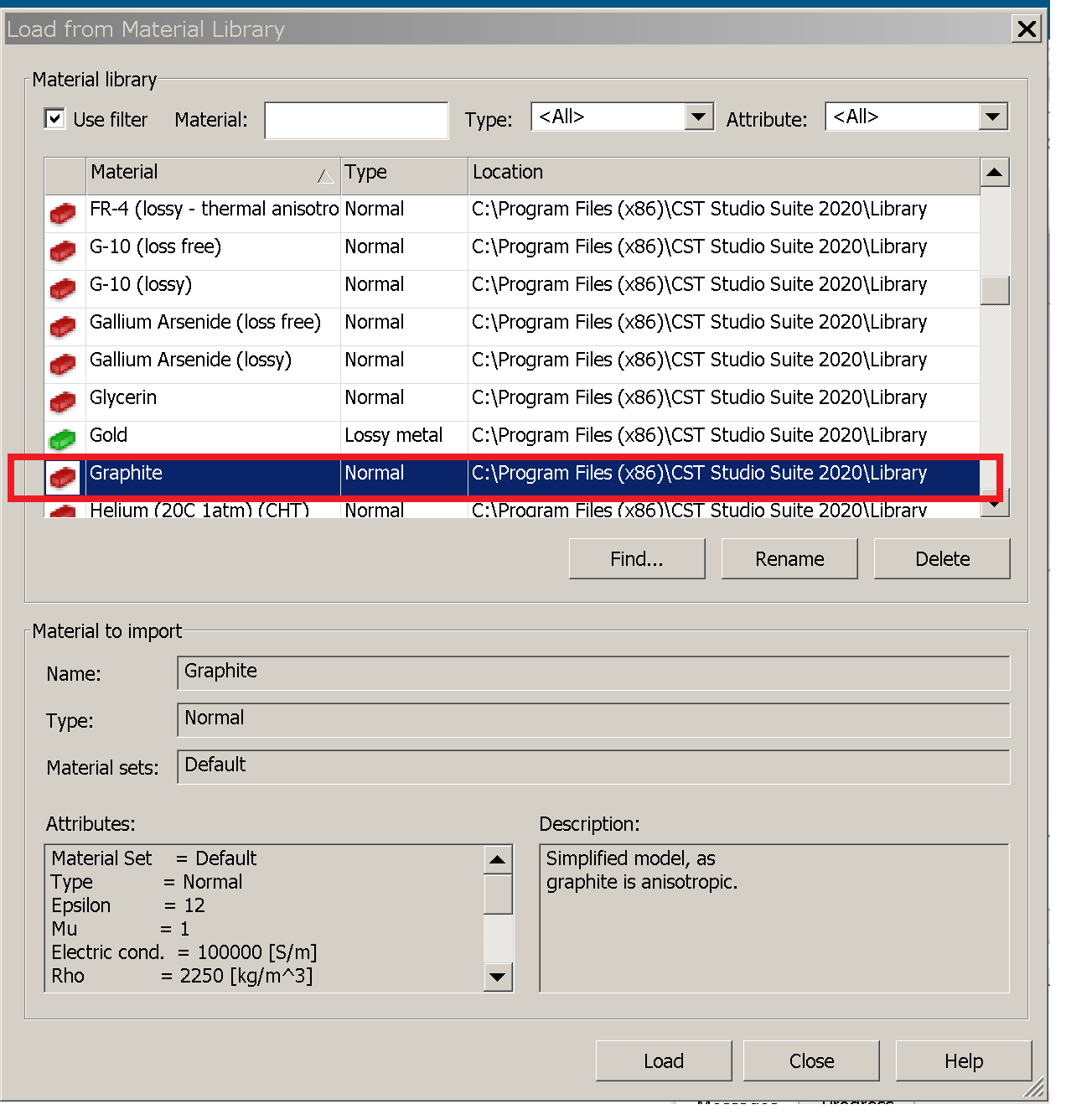The height and width of the screenshot is (1120, 1066).
Task: Click the icon beside the FR-4 lossy thermal entry
Action: point(63,214)
